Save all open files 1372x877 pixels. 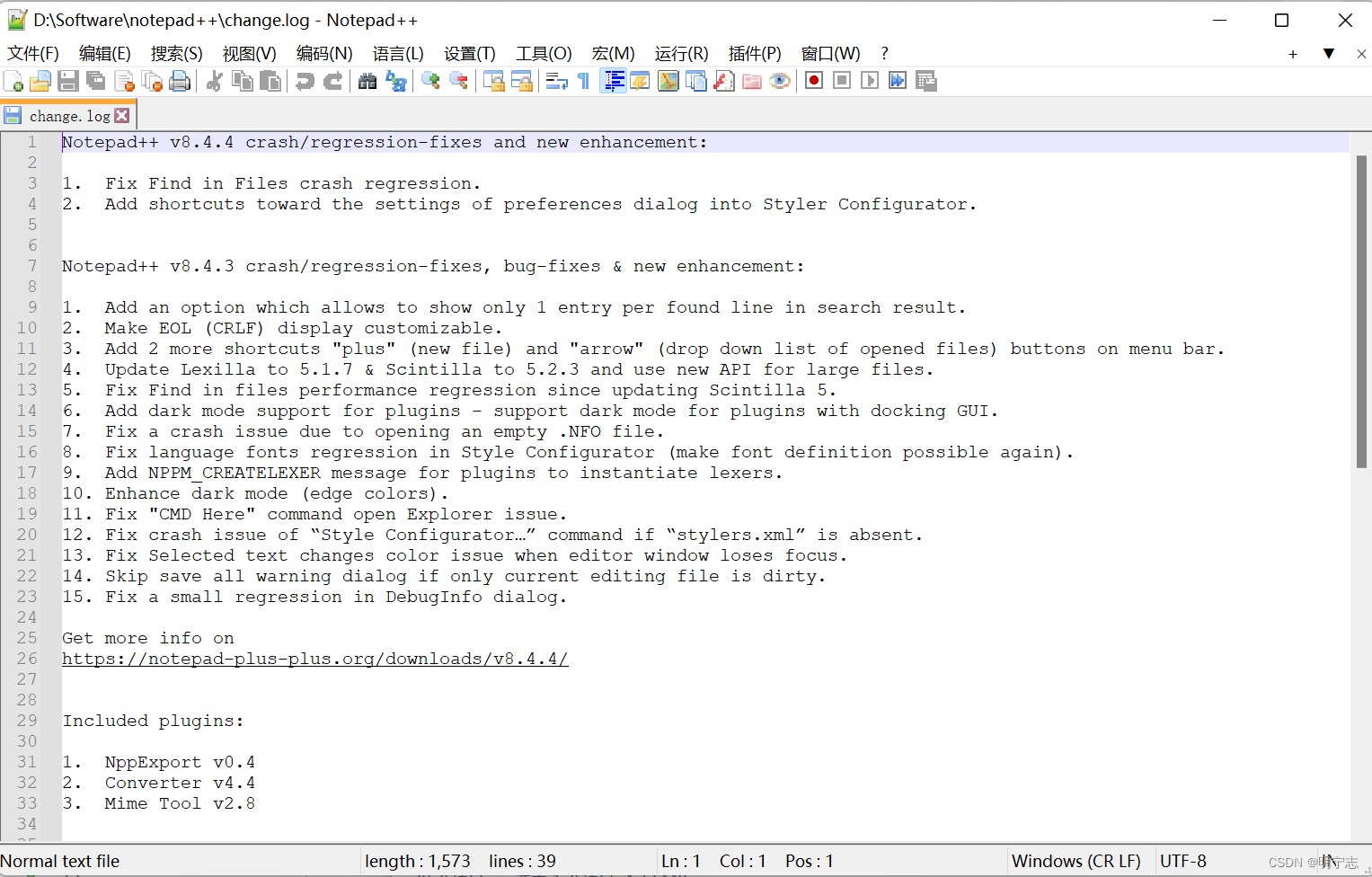[96, 81]
